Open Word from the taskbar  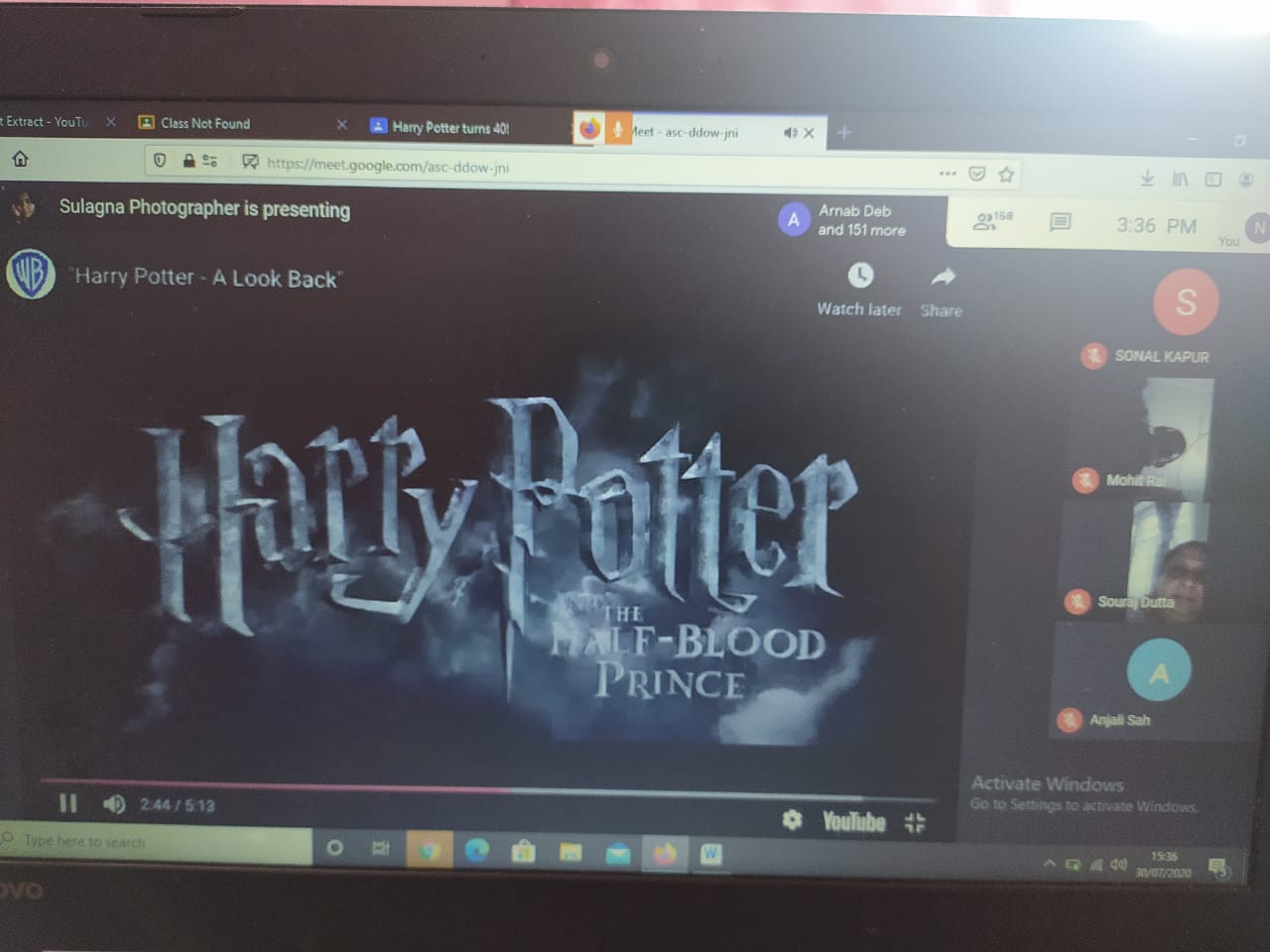pyautogui.click(x=710, y=853)
